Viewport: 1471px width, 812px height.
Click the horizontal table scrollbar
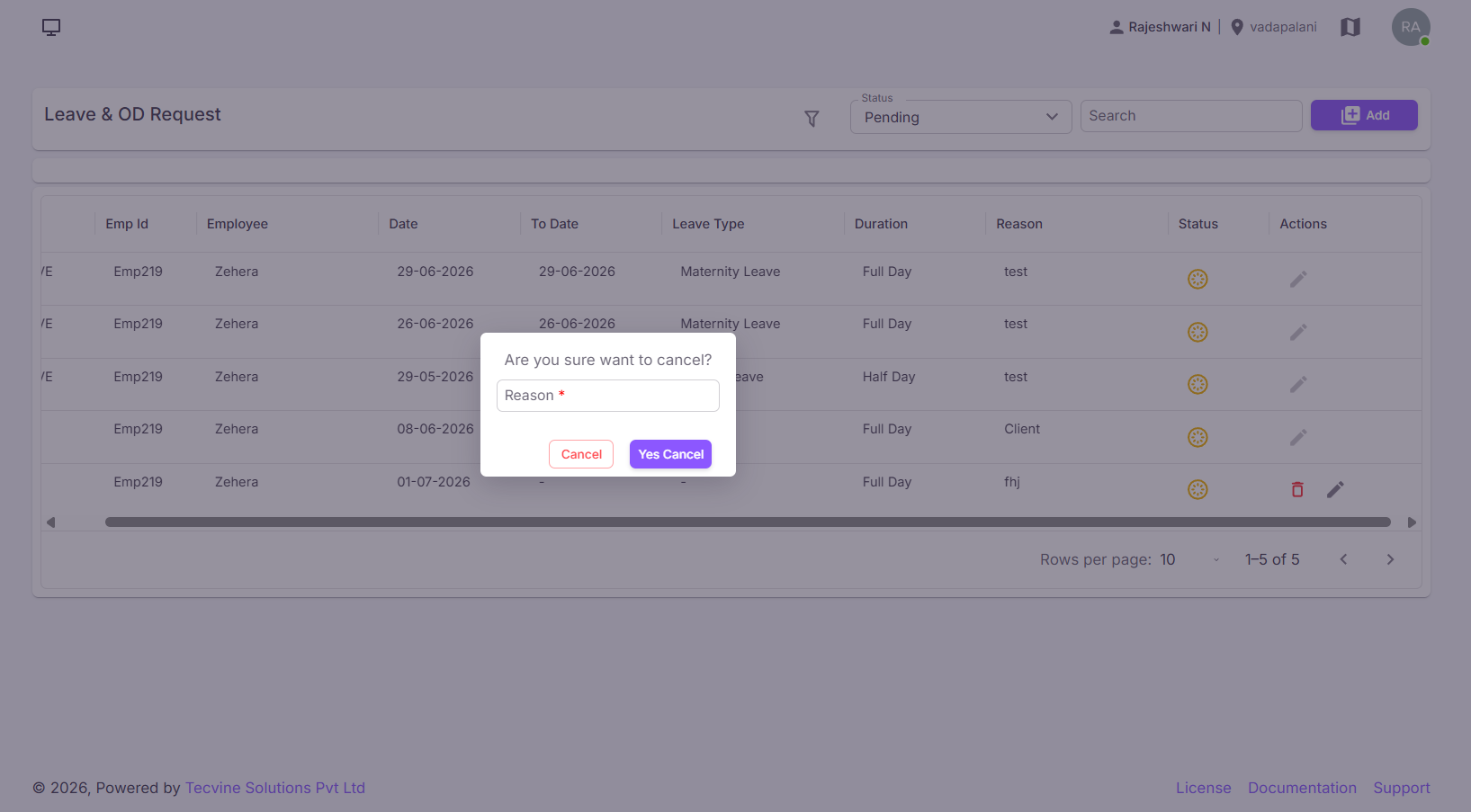[x=748, y=522]
